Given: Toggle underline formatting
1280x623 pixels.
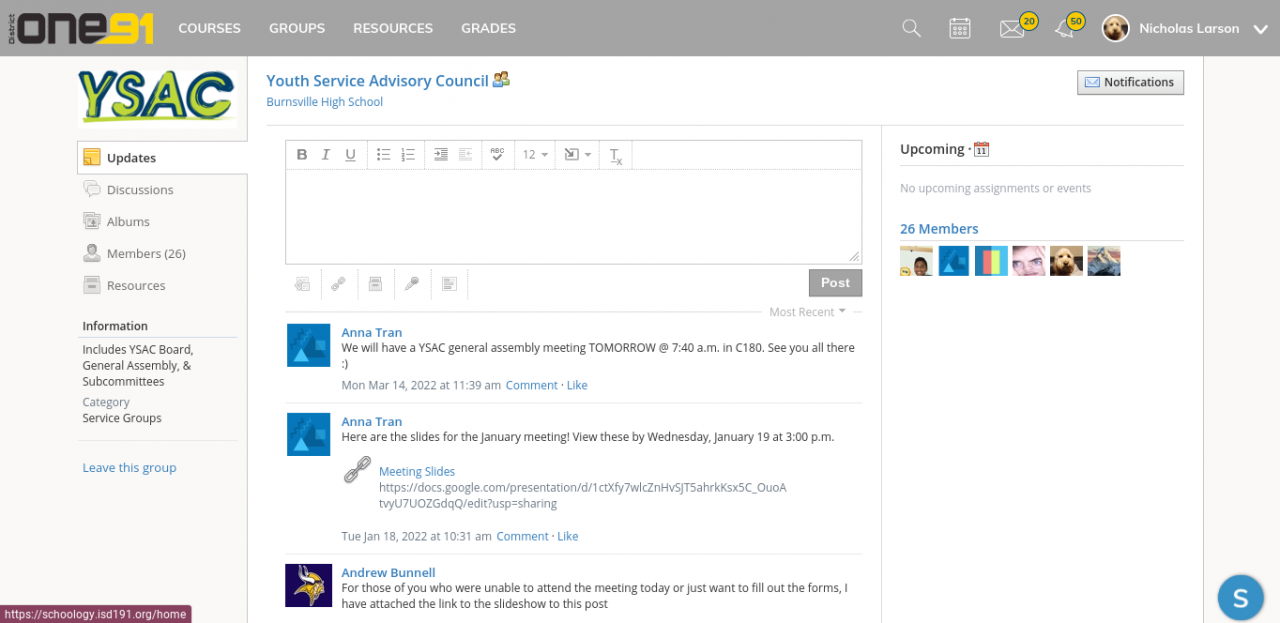Looking at the screenshot, I should [350, 155].
